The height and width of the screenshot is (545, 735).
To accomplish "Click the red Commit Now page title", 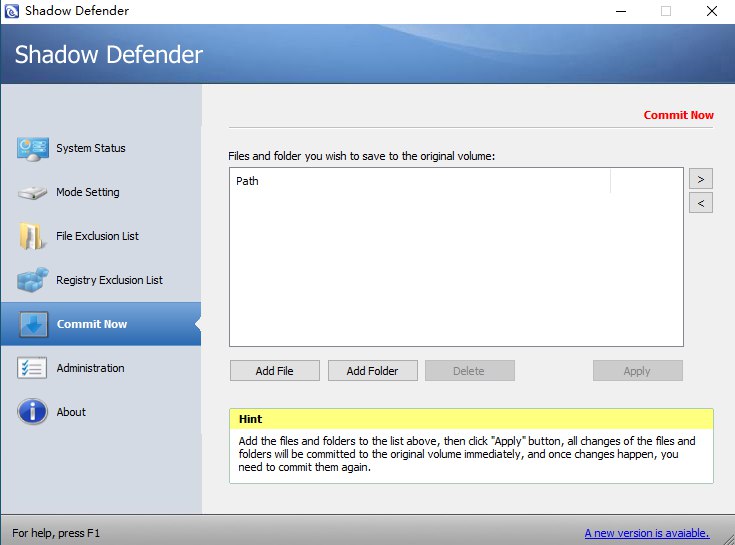I will point(678,115).
